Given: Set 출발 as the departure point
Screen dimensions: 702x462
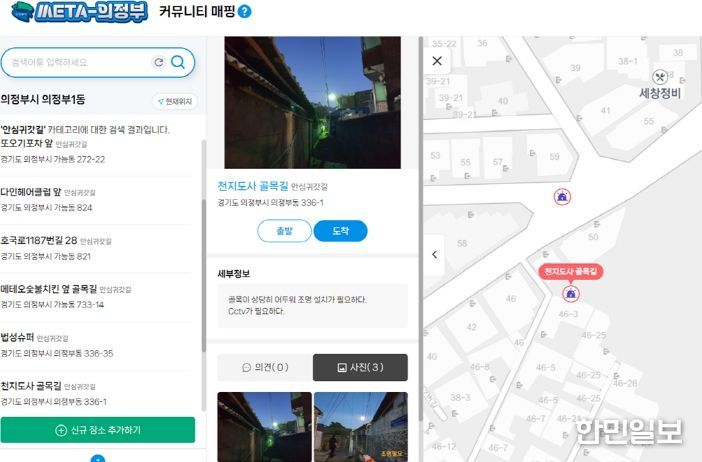Looking at the screenshot, I should pyautogui.click(x=284, y=231).
